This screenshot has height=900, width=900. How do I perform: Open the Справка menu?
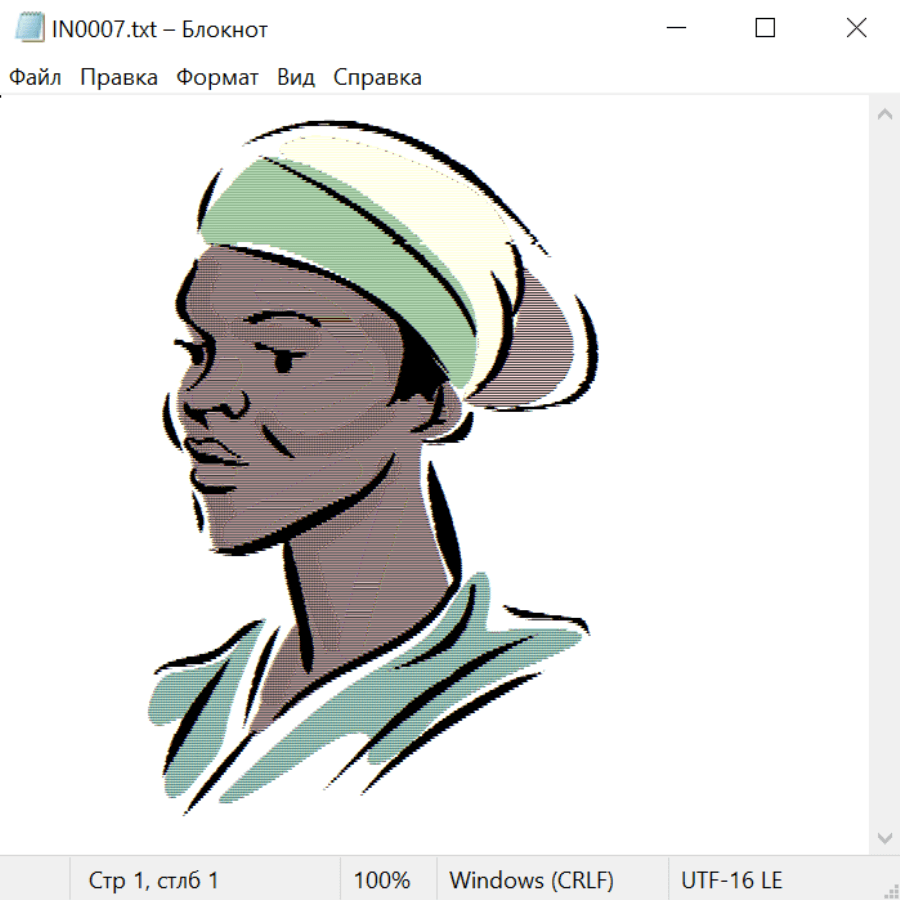(x=377, y=78)
